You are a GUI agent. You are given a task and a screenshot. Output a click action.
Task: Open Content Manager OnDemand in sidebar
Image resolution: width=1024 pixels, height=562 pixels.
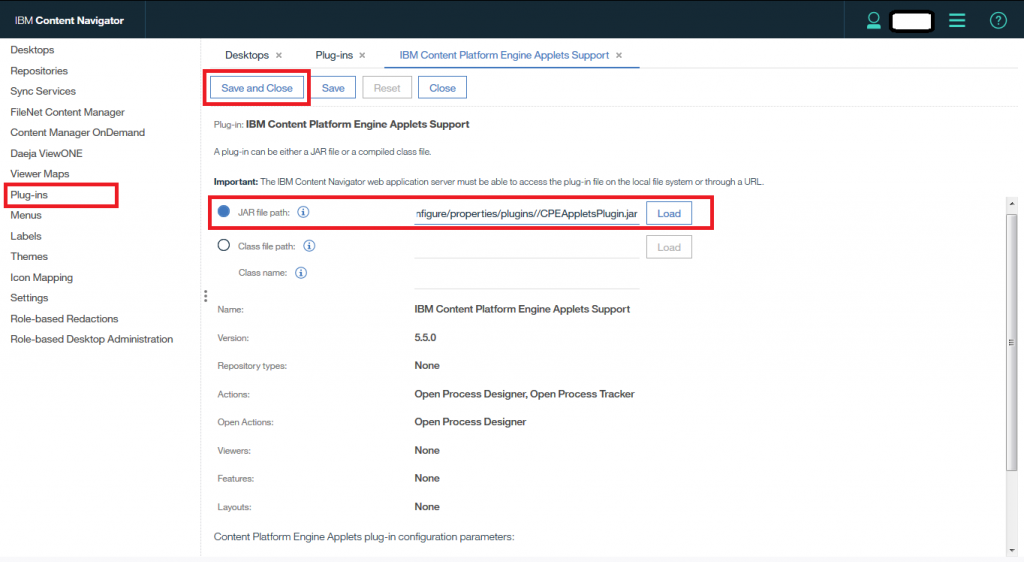77,133
